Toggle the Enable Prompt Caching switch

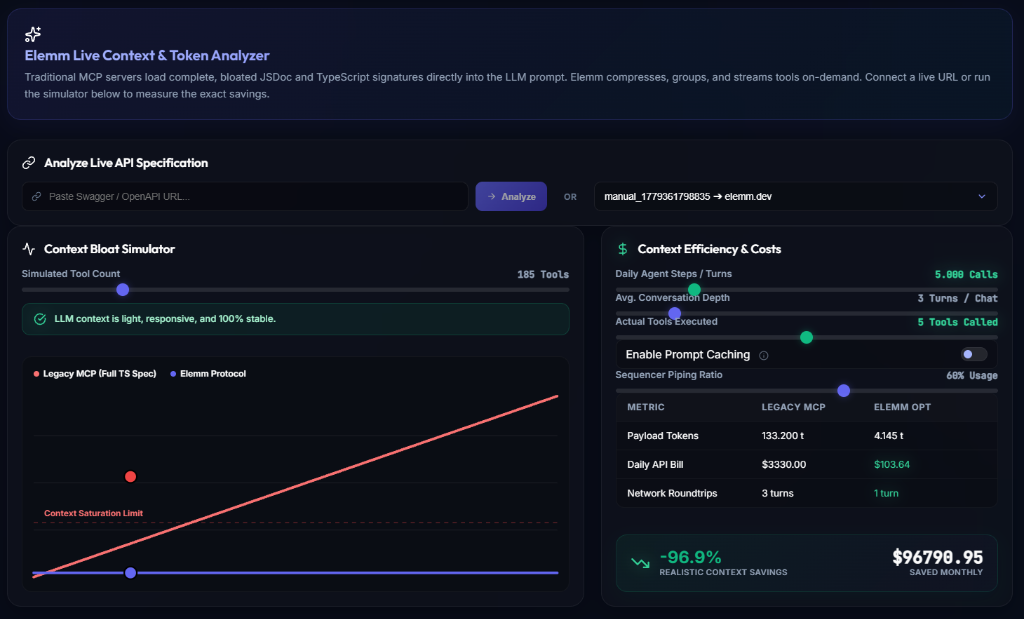[974, 355]
